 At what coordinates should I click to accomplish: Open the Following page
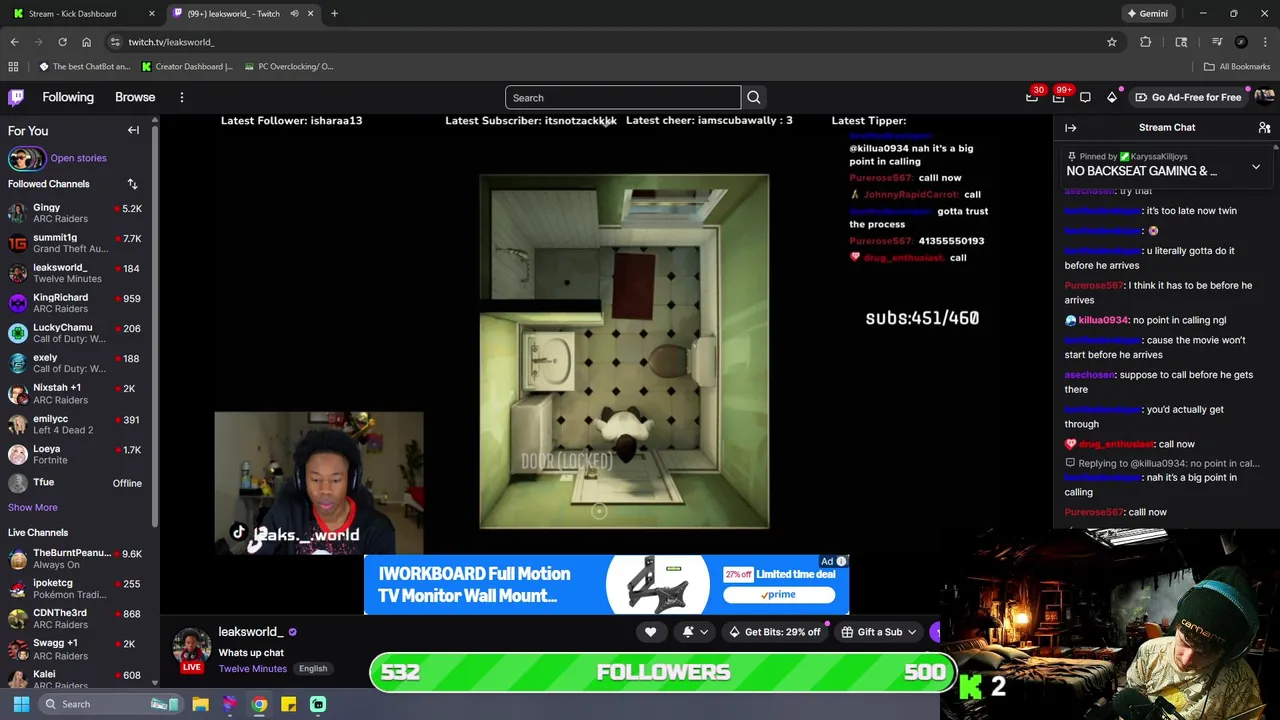[x=68, y=97]
